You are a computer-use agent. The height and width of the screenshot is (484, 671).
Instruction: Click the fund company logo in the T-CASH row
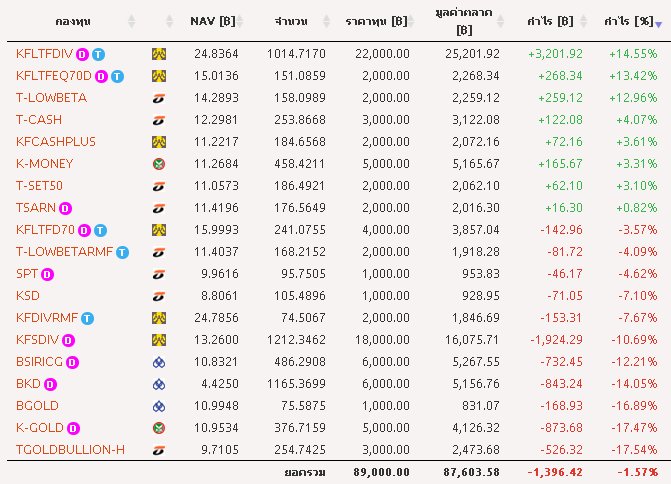159,120
